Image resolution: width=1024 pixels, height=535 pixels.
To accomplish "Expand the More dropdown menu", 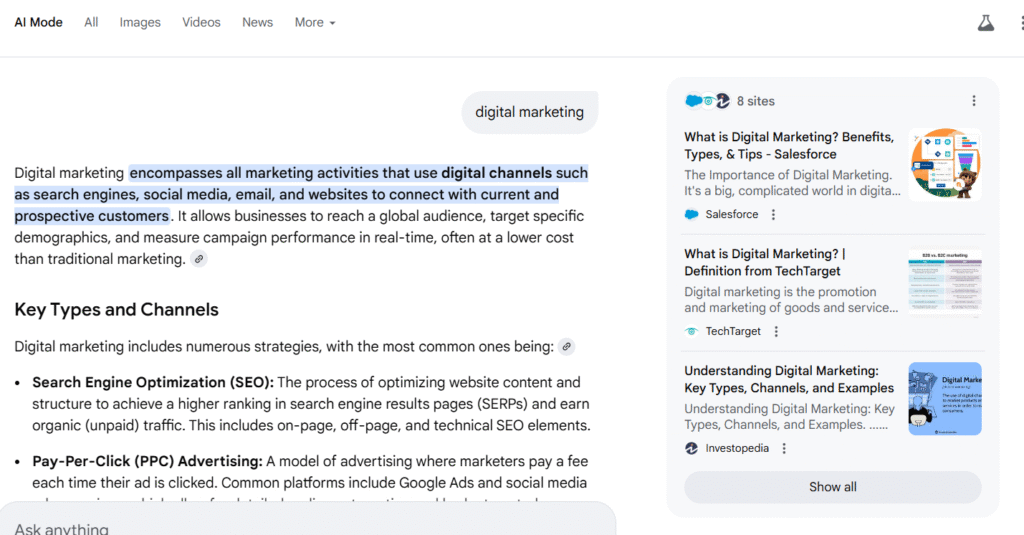I will (315, 22).
